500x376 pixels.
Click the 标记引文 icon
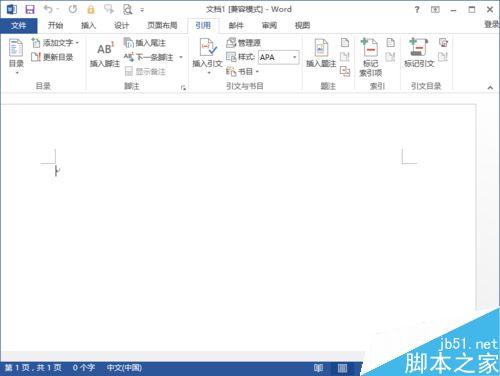coord(419,53)
